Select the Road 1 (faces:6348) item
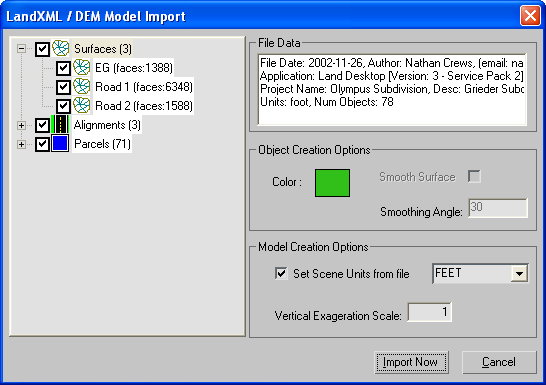This screenshot has width=546, height=385. pyautogui.click(x=143, y=87)
